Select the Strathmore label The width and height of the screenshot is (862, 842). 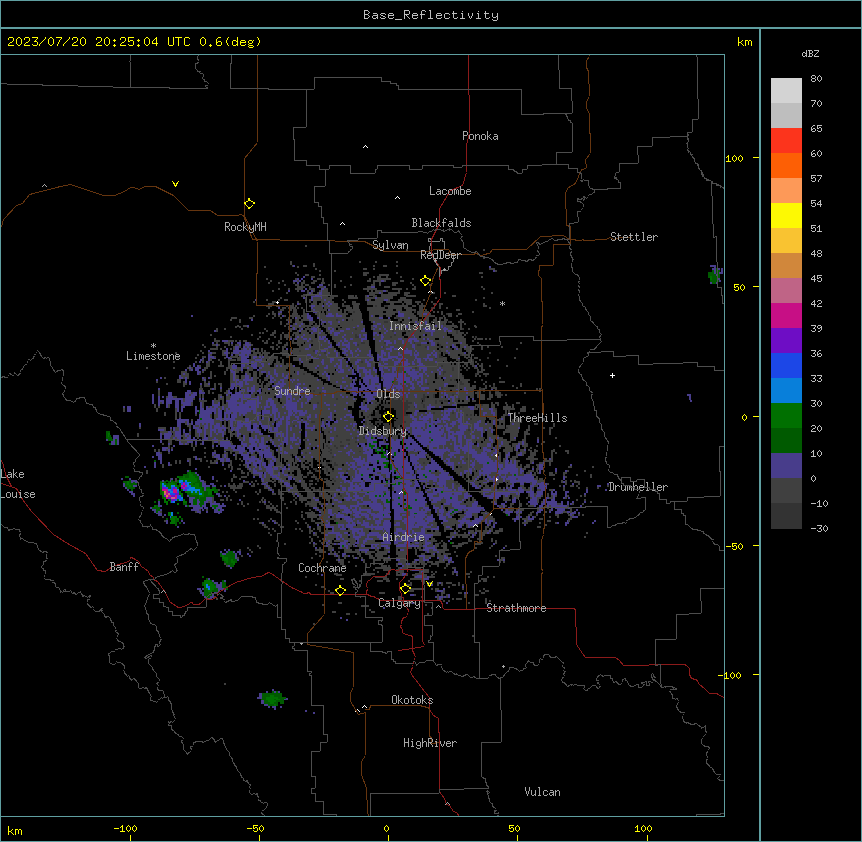click(x=516, y=608)
